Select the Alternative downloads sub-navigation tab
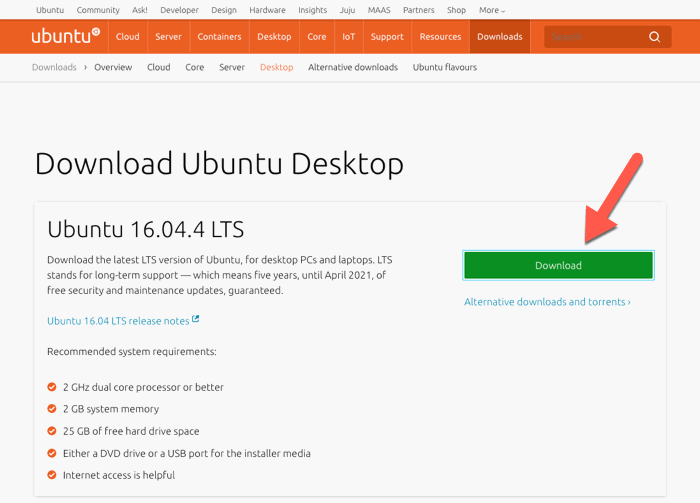The width and height of the screenshot is (700, 503). point(353,67)
